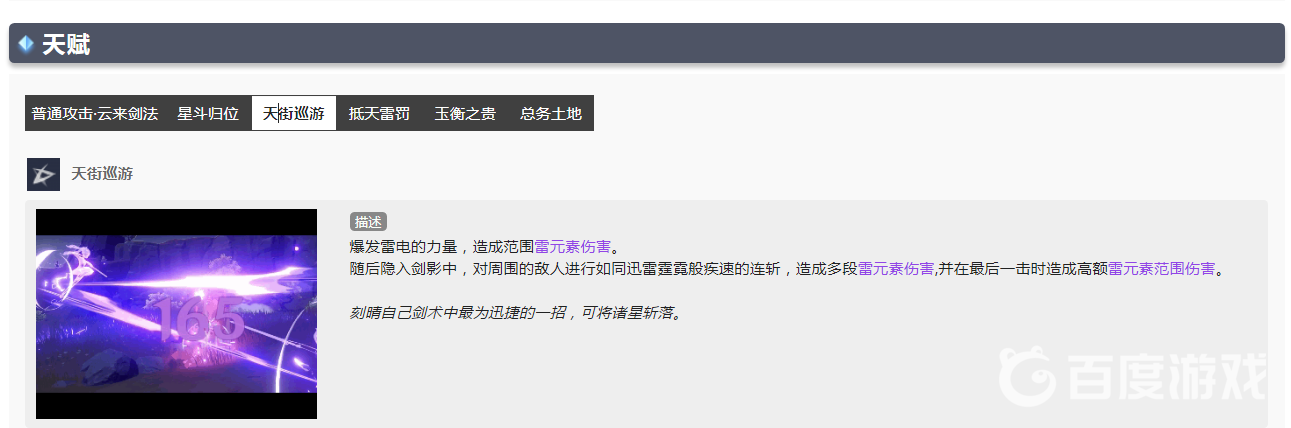Click the 描述 label badge
Screen dimensions: 1291x428
[x=368, y=222]
